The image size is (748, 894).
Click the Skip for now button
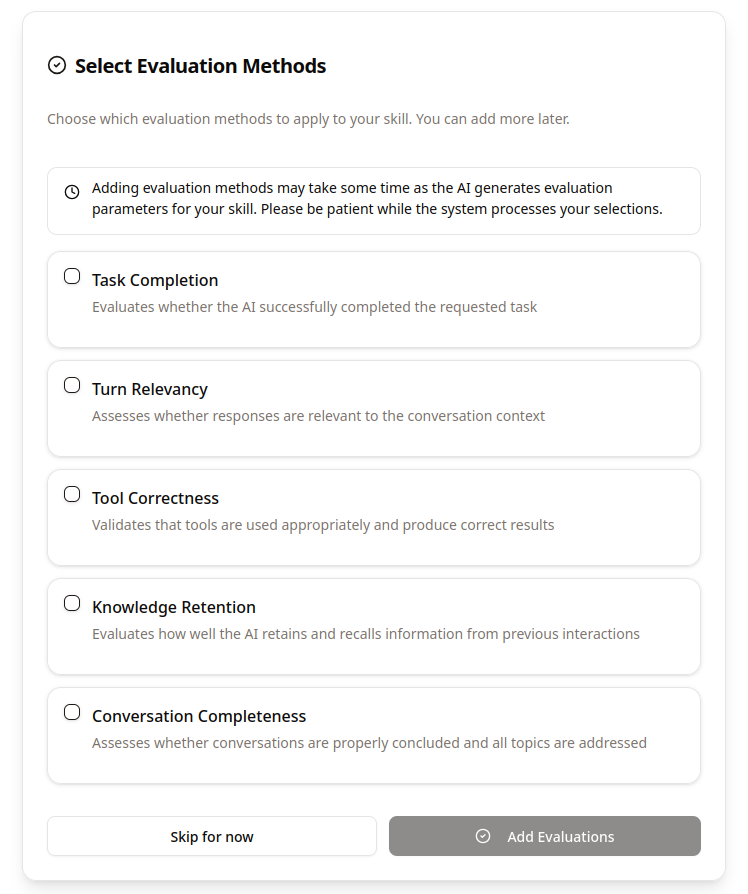click(x=211, y=836)
